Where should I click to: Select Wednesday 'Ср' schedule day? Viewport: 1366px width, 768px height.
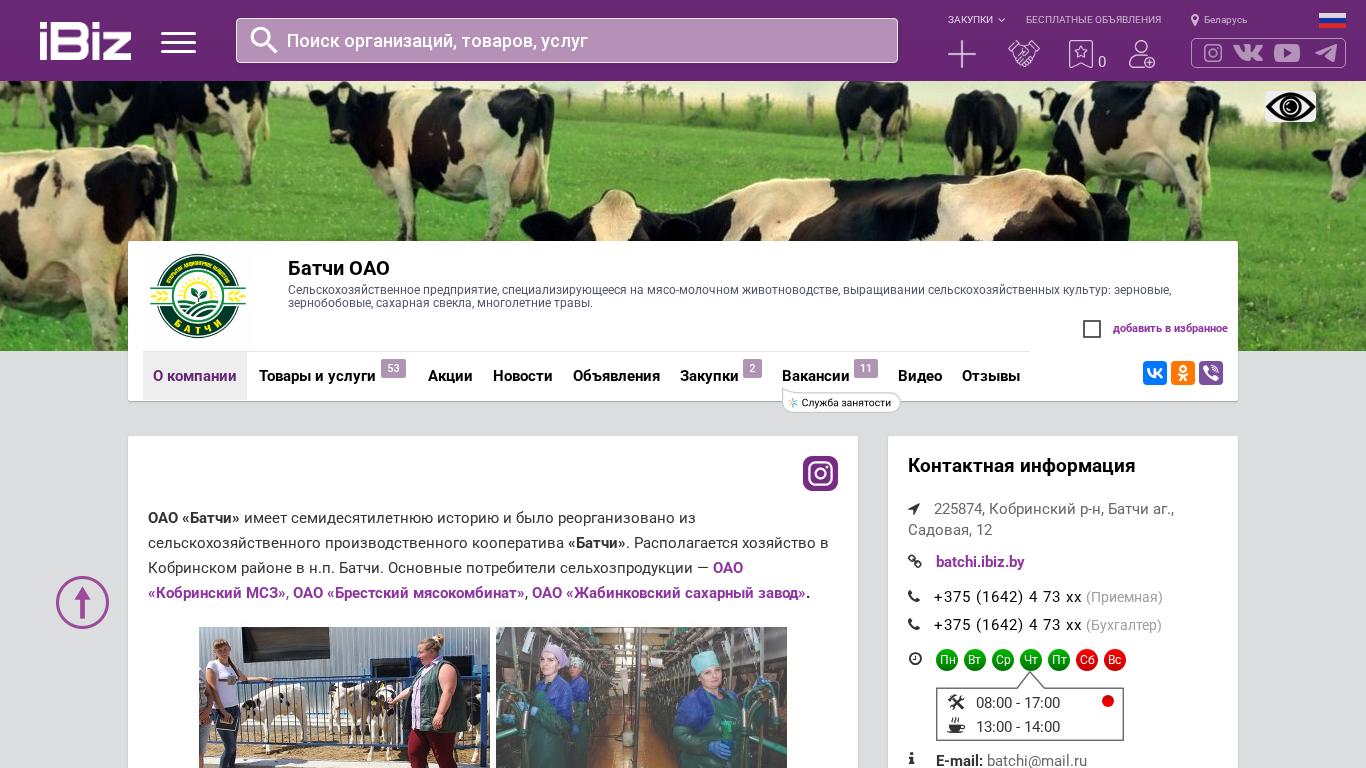click(1003, 660)
